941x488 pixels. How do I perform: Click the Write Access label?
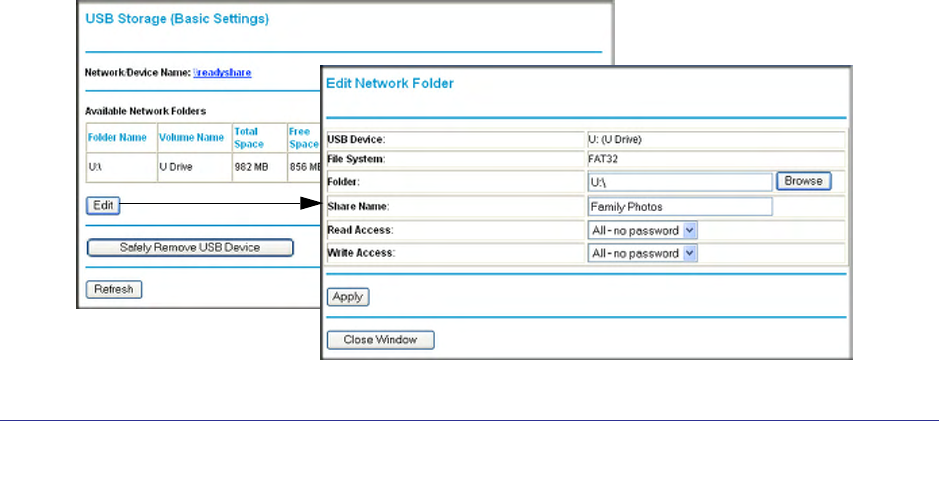361,253
